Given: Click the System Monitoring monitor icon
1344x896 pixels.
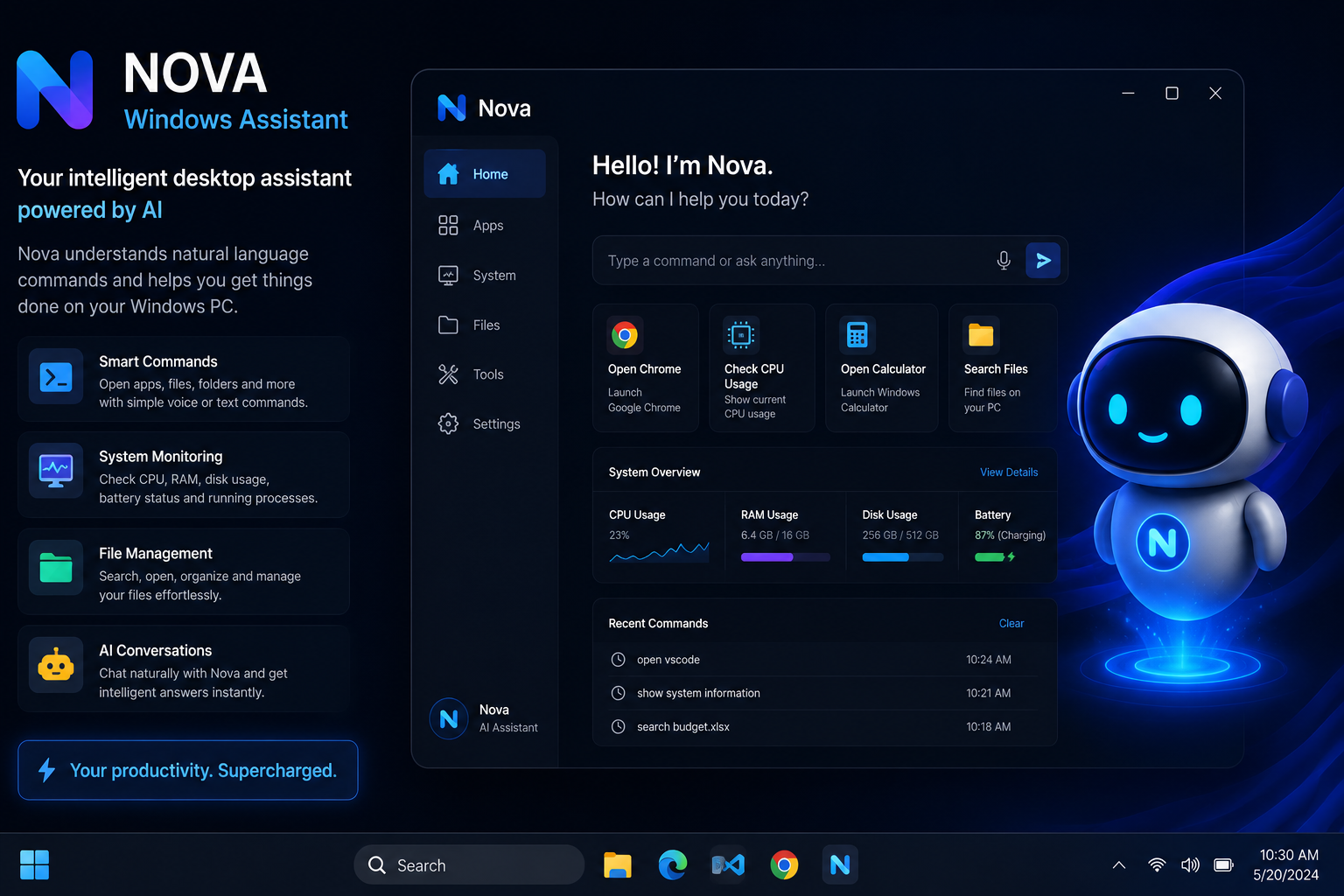Looking at the screenshot, I should 56,471.
